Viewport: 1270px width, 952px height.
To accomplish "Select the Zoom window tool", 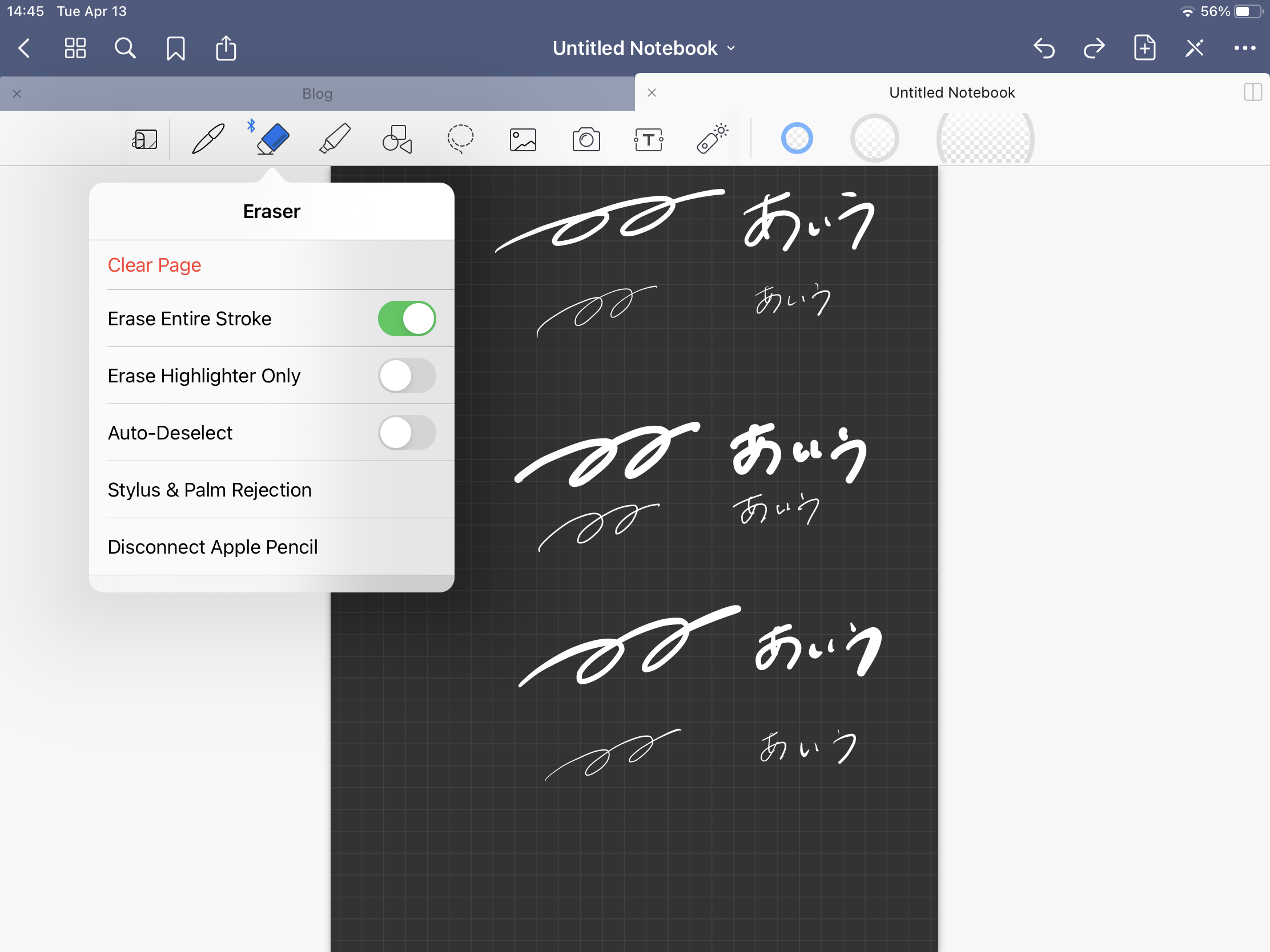I will (144, 139).
